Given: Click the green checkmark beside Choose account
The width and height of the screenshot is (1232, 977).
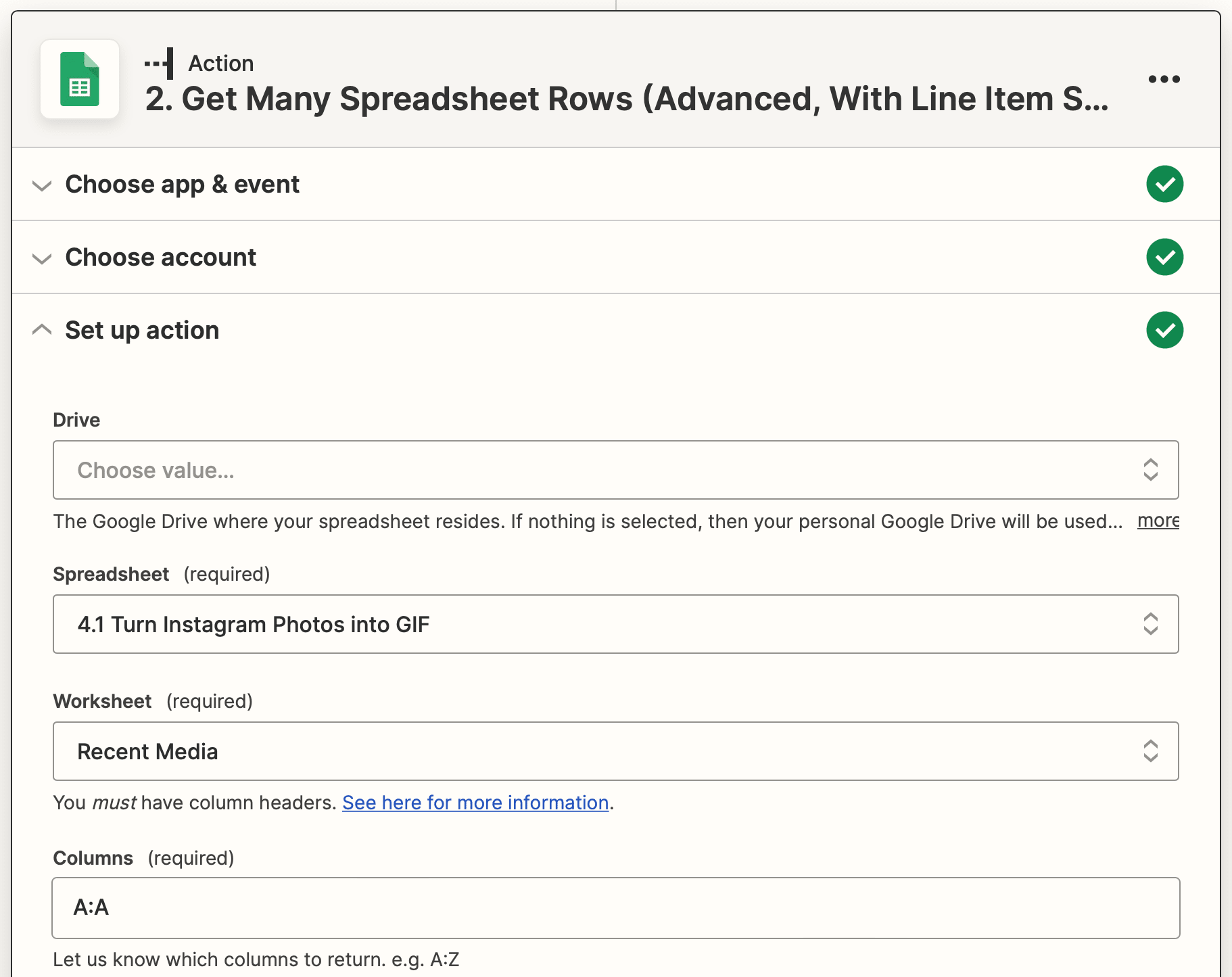Looking at the screenshot, I should point(1164,257).
